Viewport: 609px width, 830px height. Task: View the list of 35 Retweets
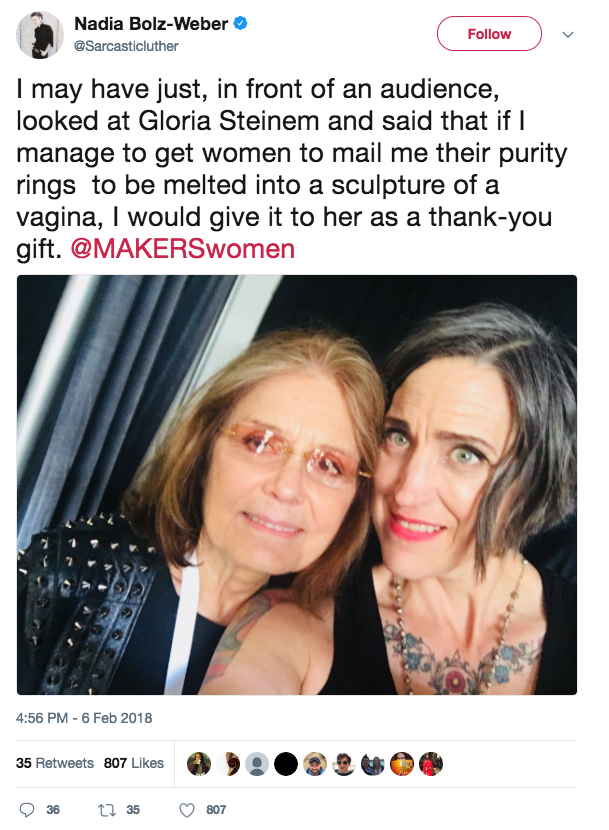click(x=55, y=763)
